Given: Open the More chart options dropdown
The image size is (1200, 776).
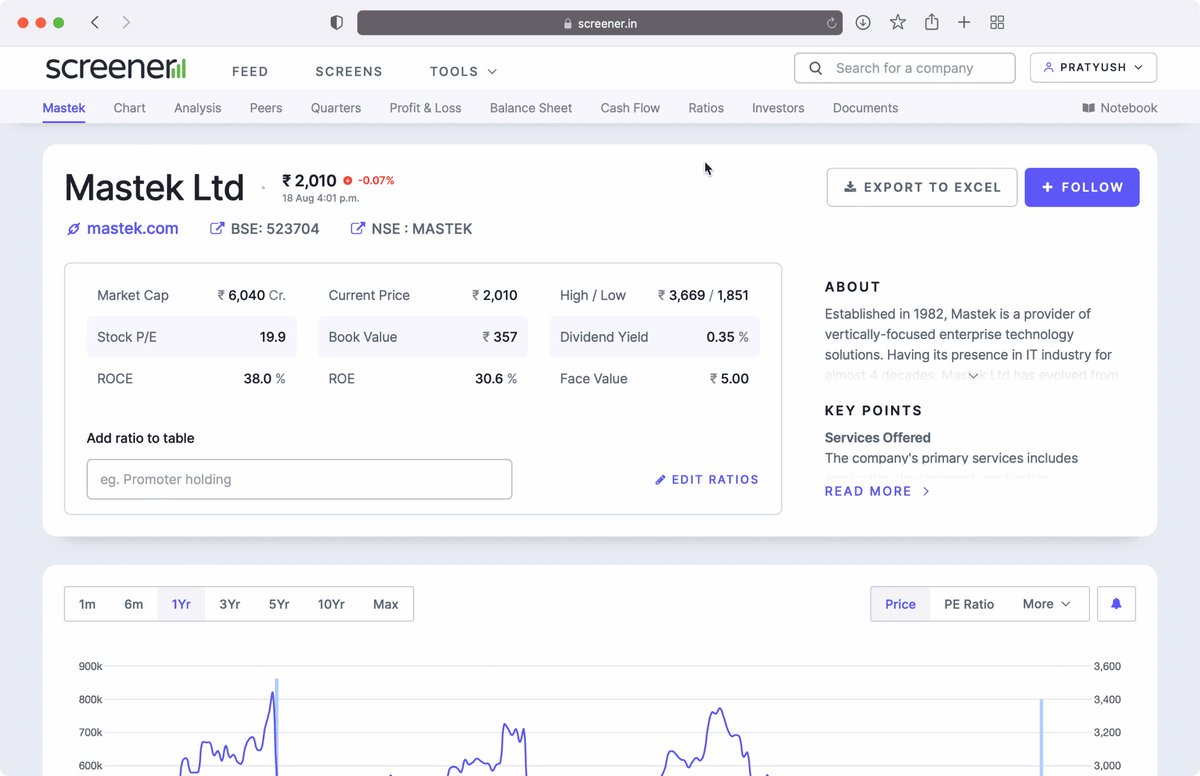Looking at the screenshot, I should coord(1046,604).
